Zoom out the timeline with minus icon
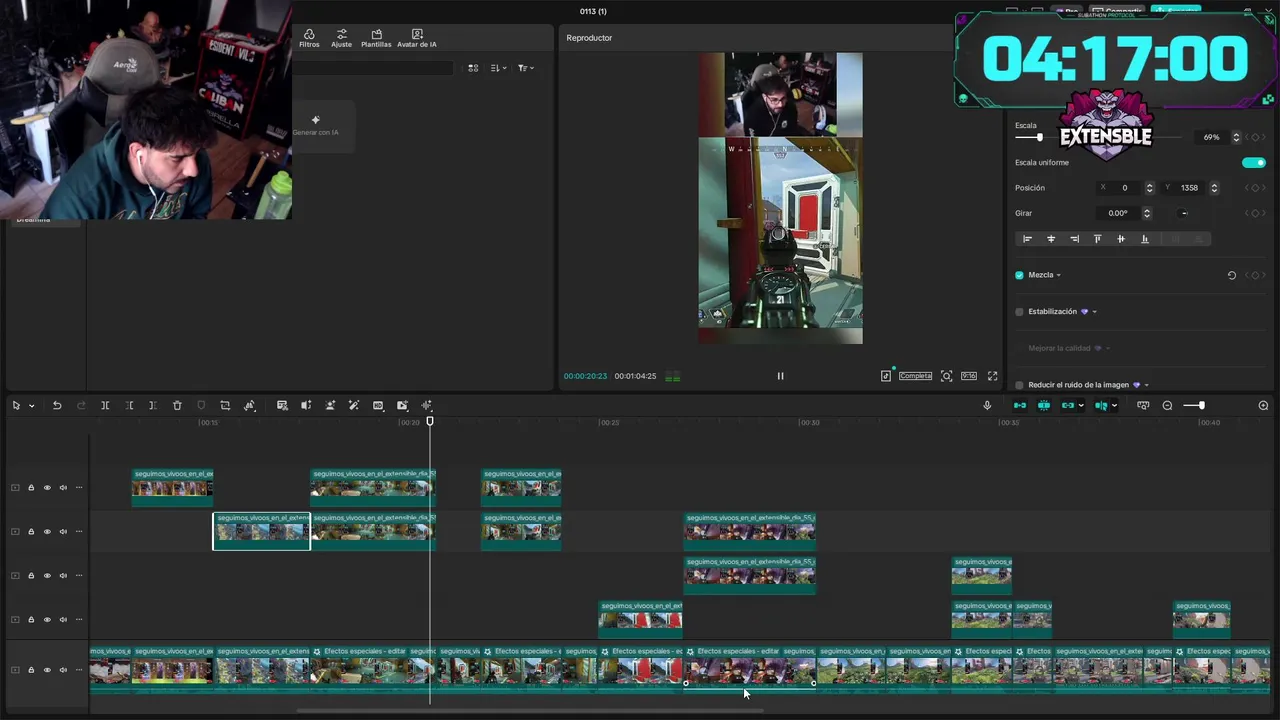The image size is (1280, 720). 1167,405
